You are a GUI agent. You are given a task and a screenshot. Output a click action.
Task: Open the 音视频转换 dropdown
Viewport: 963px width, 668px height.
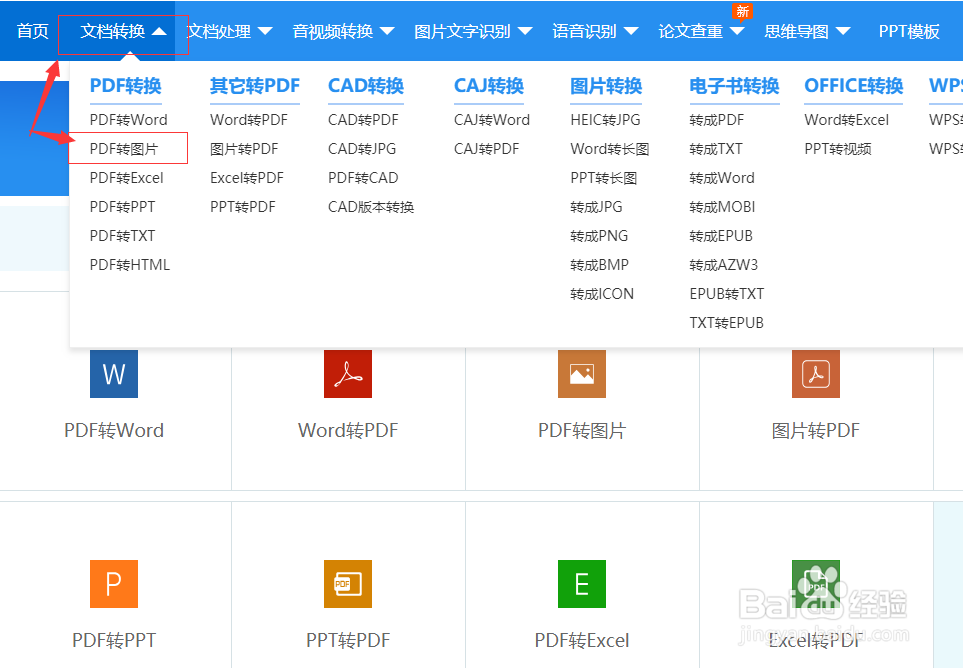[x=335, y=31]
